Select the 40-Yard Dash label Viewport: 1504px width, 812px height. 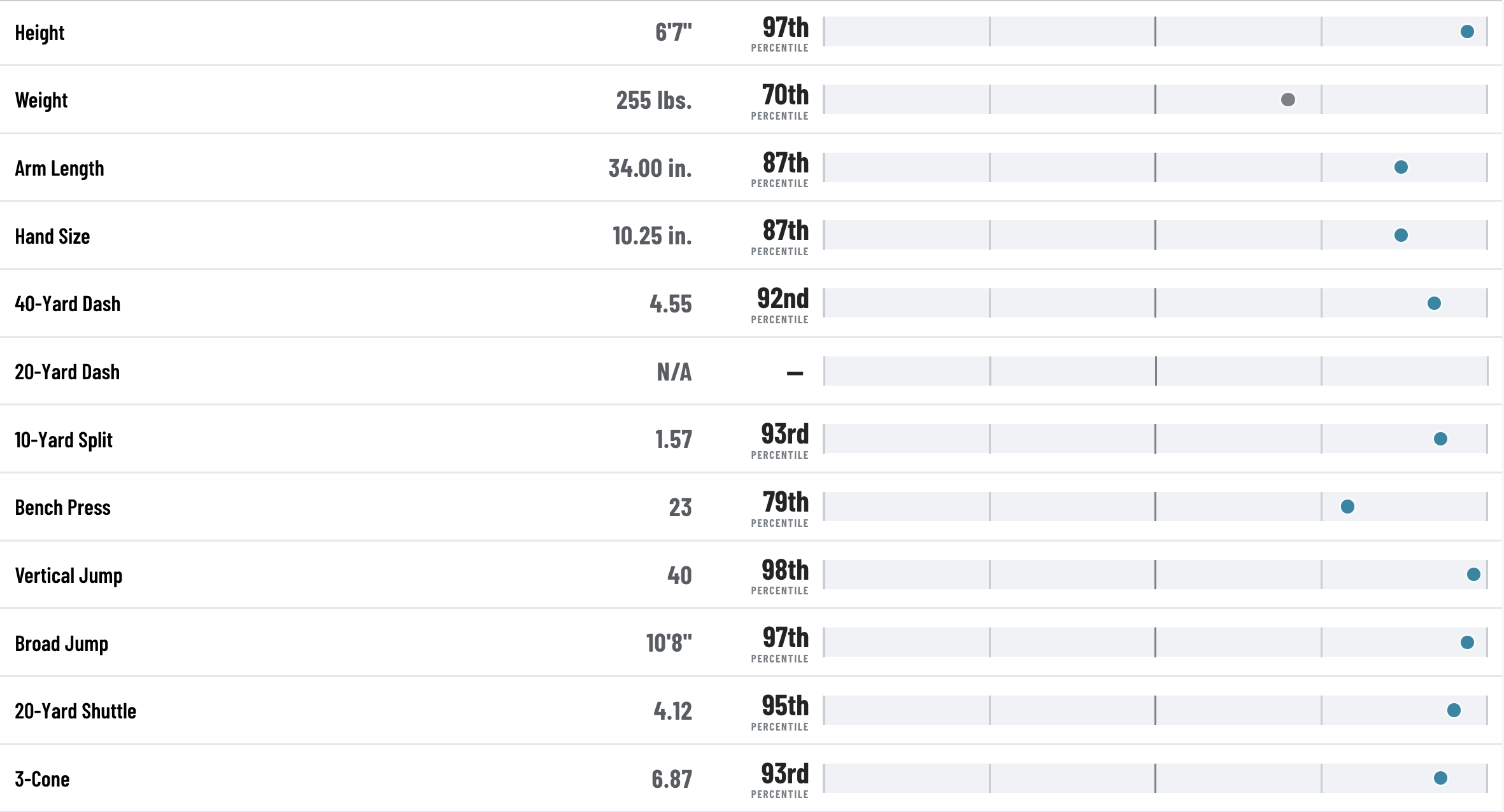tap(67, 304)
